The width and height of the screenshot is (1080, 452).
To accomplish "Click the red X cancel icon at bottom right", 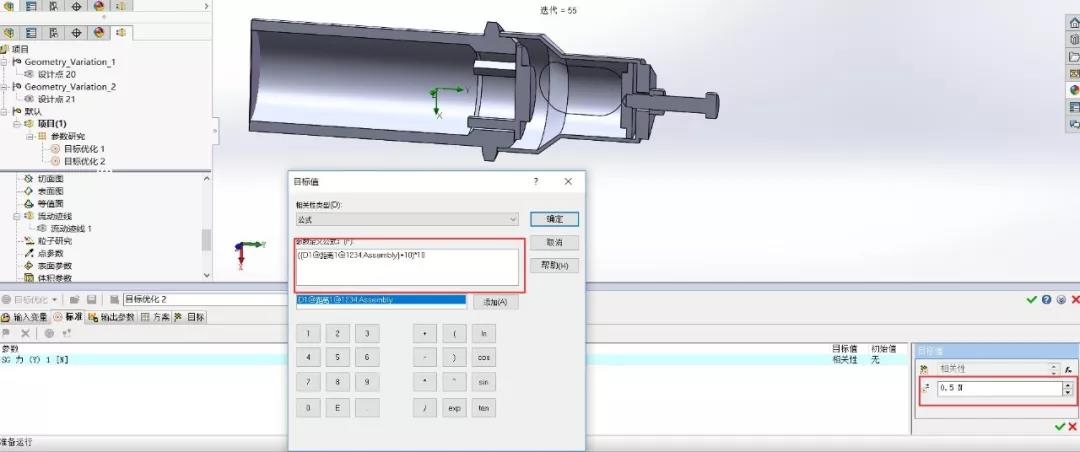I will (1073, 427).
